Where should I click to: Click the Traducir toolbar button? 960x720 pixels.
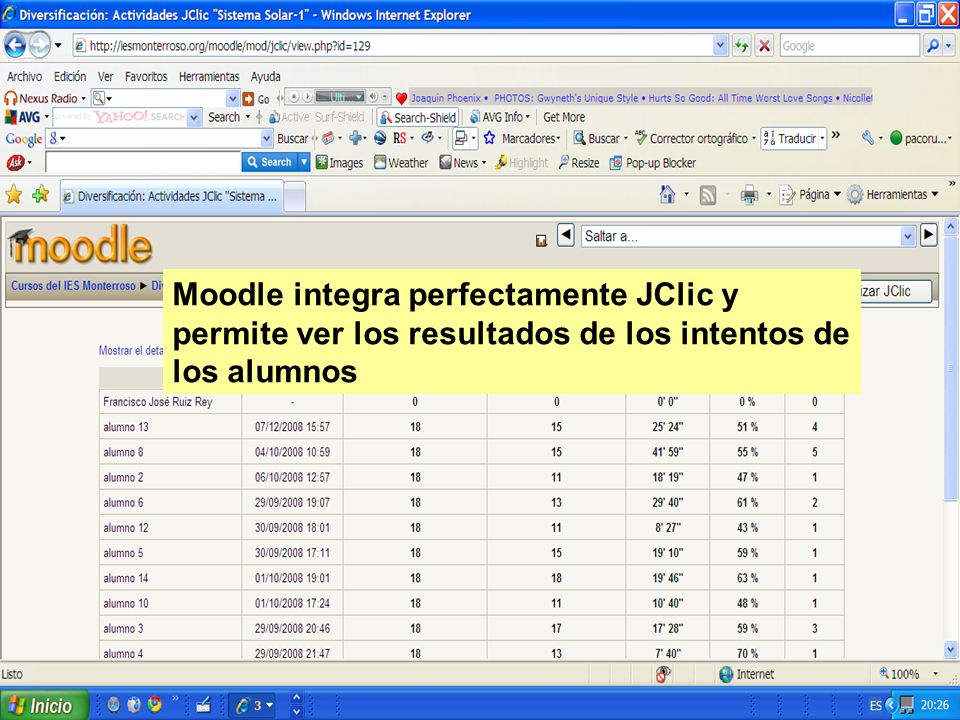coord(793,138)
